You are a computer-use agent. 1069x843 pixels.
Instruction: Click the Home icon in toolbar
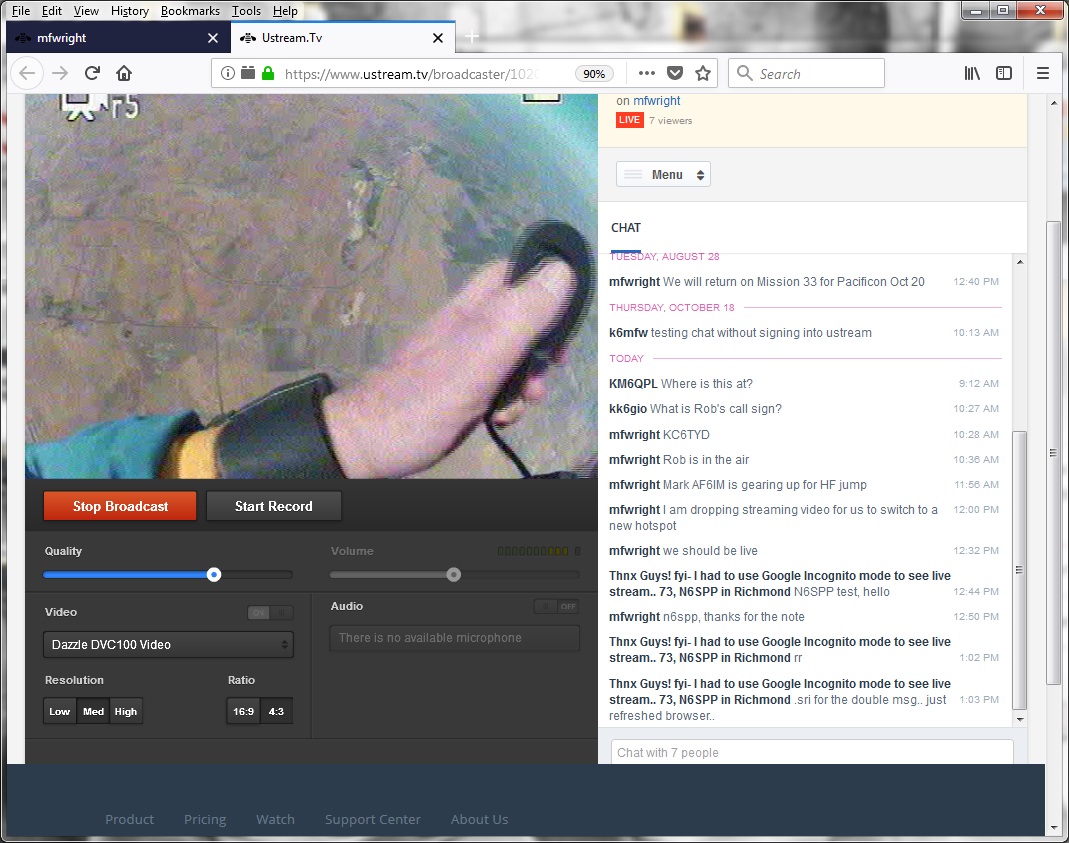click(124, 73)
